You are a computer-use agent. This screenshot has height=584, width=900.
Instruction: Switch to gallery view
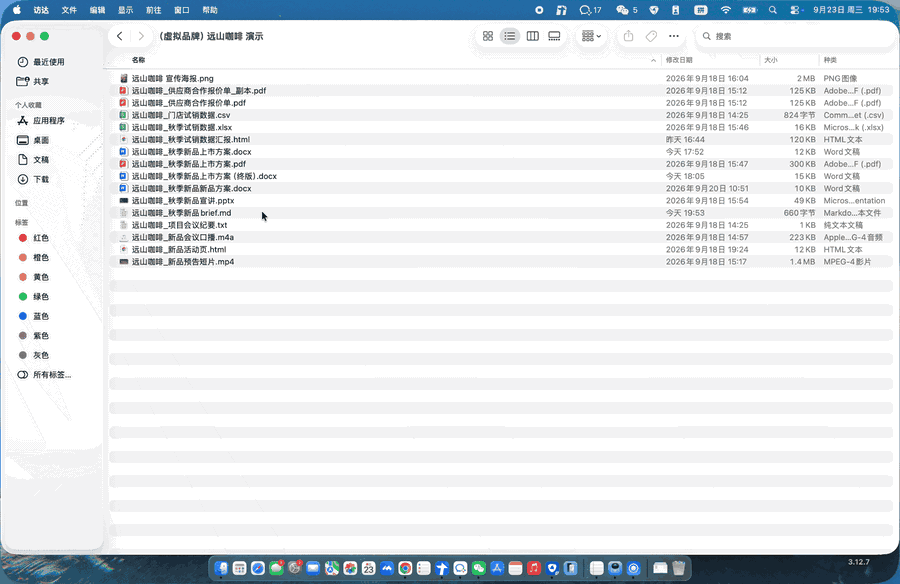click(554, 36)
